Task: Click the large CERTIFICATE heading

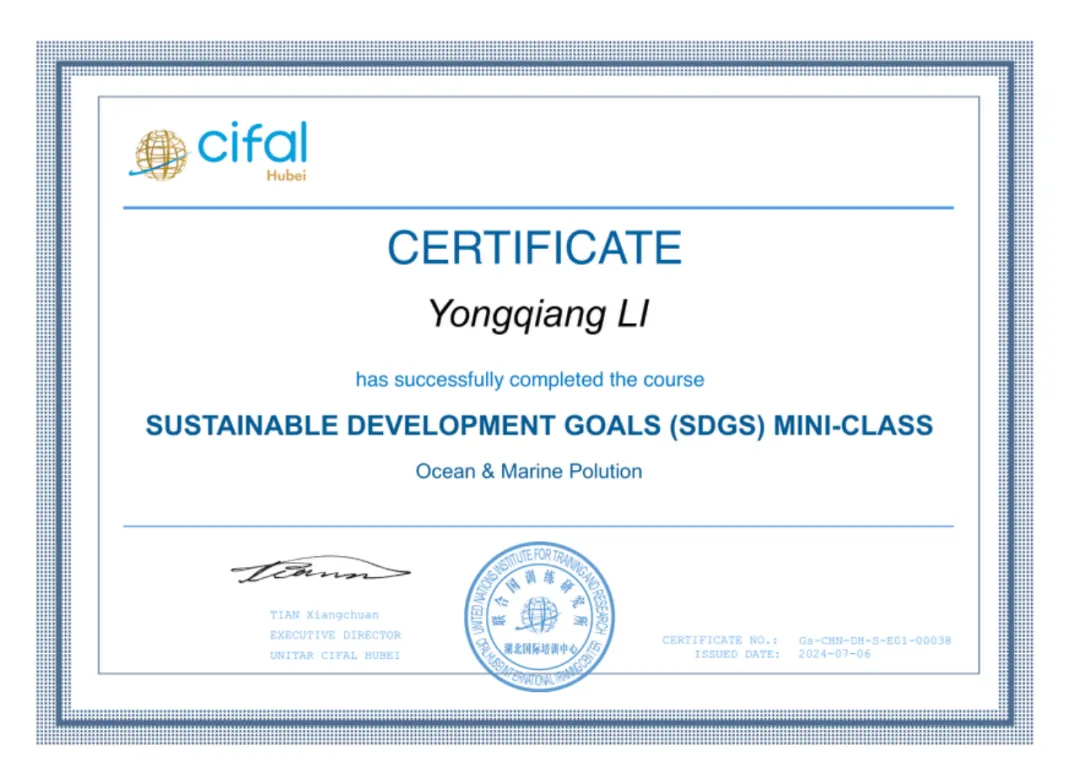Action: pos(535,248)
